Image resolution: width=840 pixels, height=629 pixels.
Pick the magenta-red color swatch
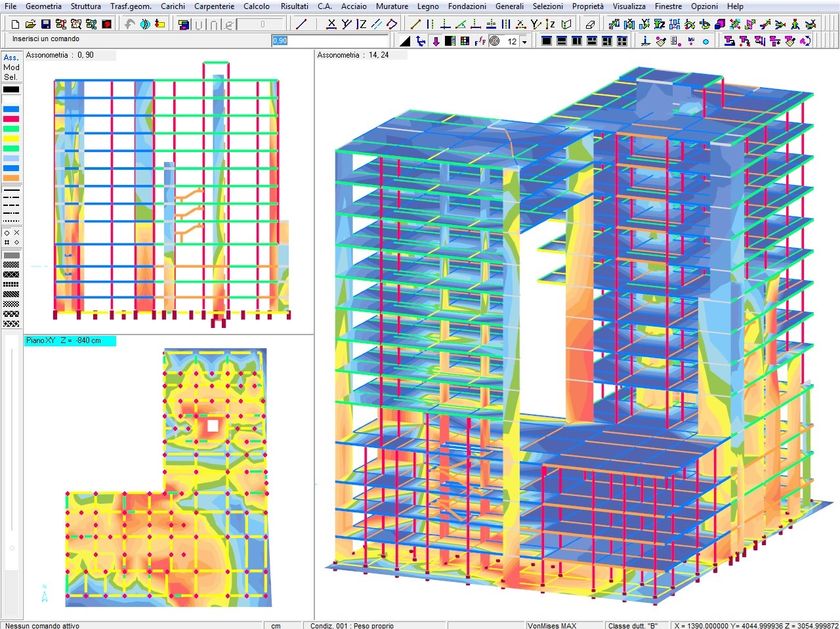(11, 119)
